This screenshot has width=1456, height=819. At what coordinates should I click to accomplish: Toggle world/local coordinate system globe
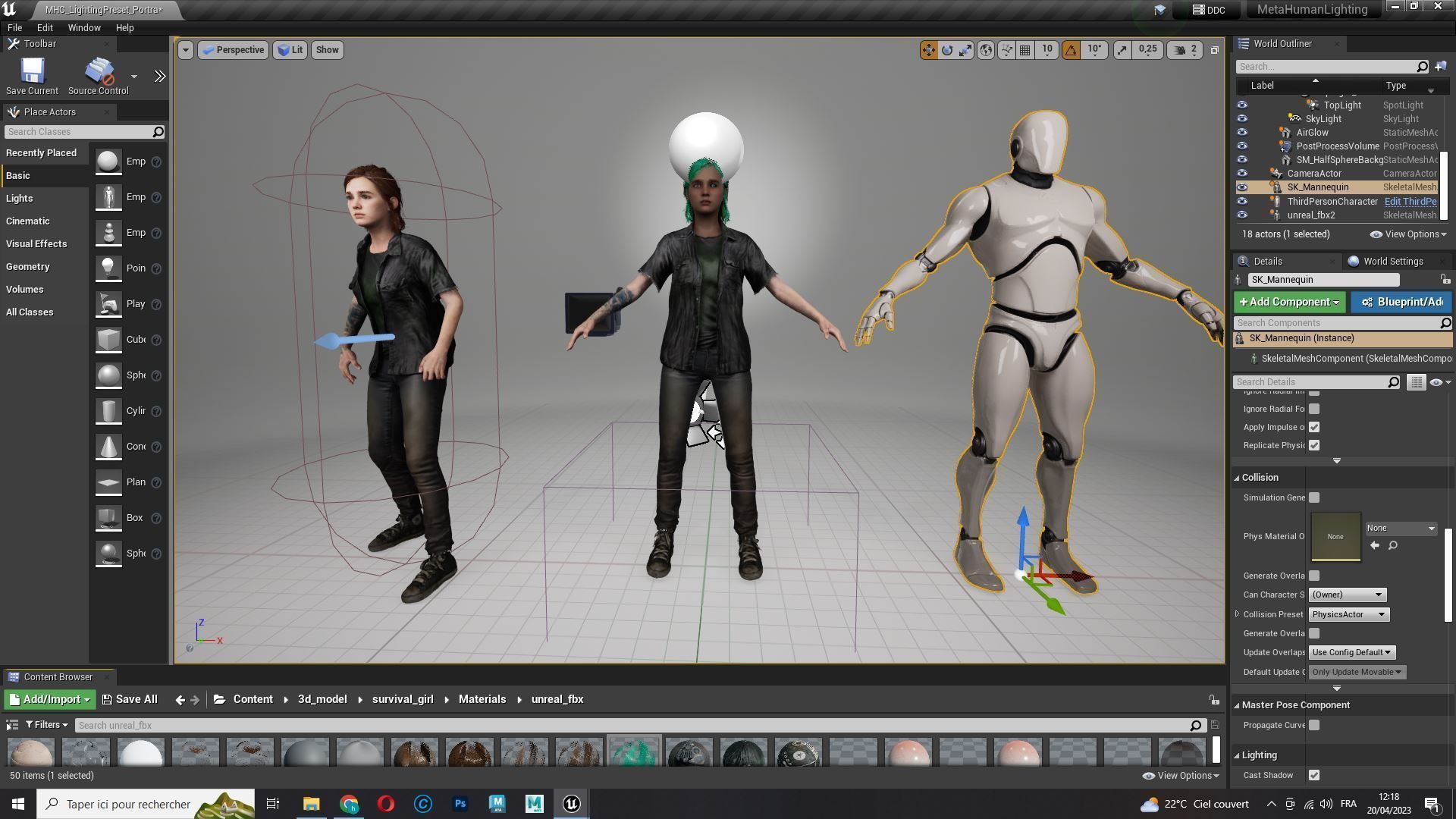point(986,50)
